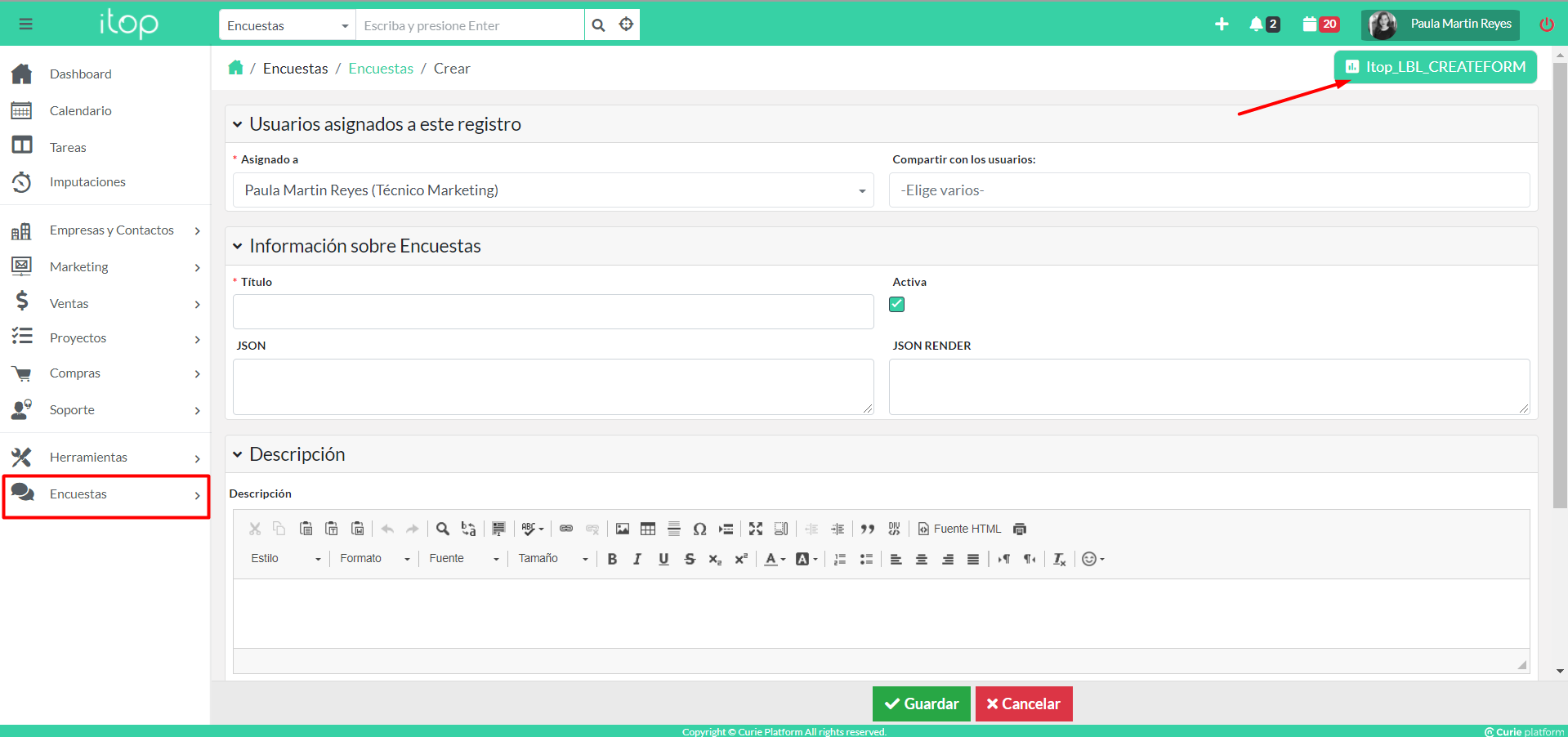Open the emoji smiley picker
Image resolution: width=1568 pixels, height=737 pixels.
point(1092,559)
